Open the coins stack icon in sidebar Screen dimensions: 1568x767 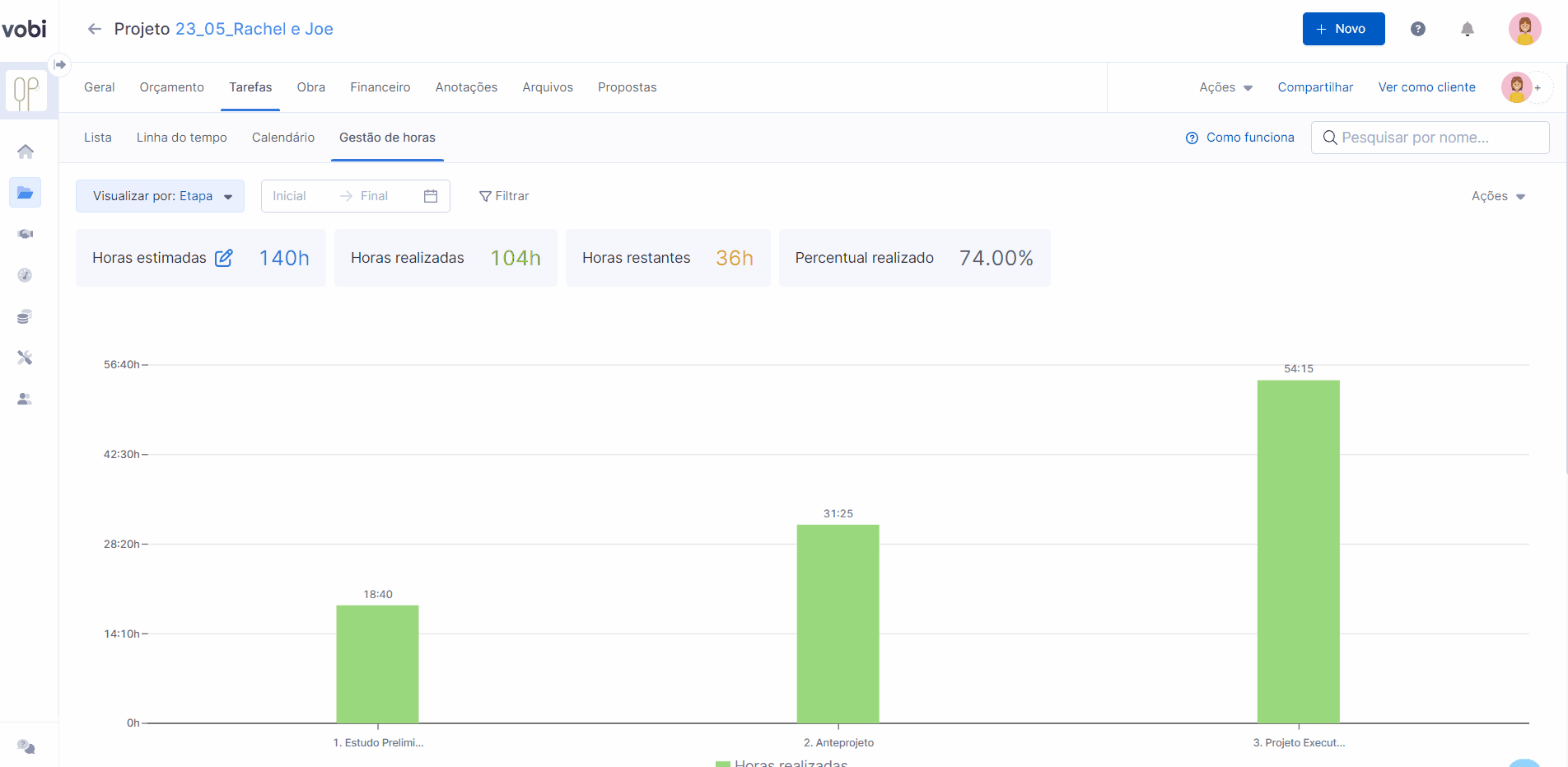coord(26,316)
